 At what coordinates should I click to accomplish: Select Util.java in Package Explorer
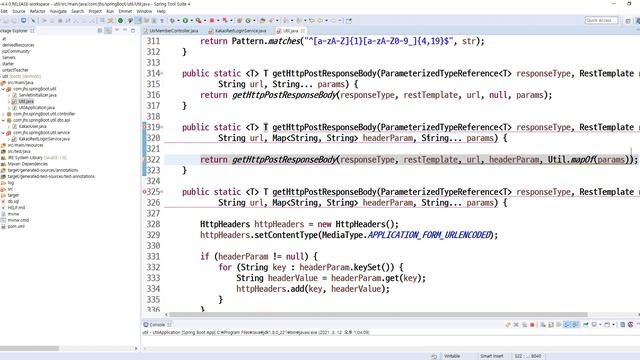click(x=26, y=101)
